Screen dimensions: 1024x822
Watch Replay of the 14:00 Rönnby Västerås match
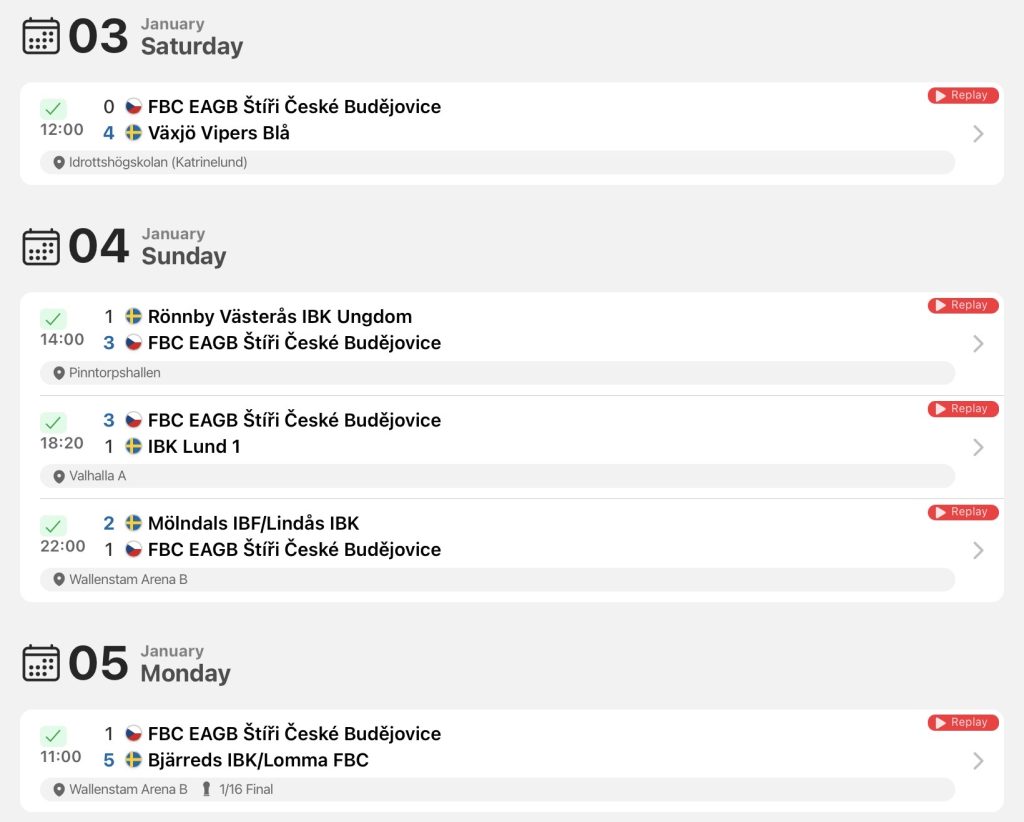point(963,305)
